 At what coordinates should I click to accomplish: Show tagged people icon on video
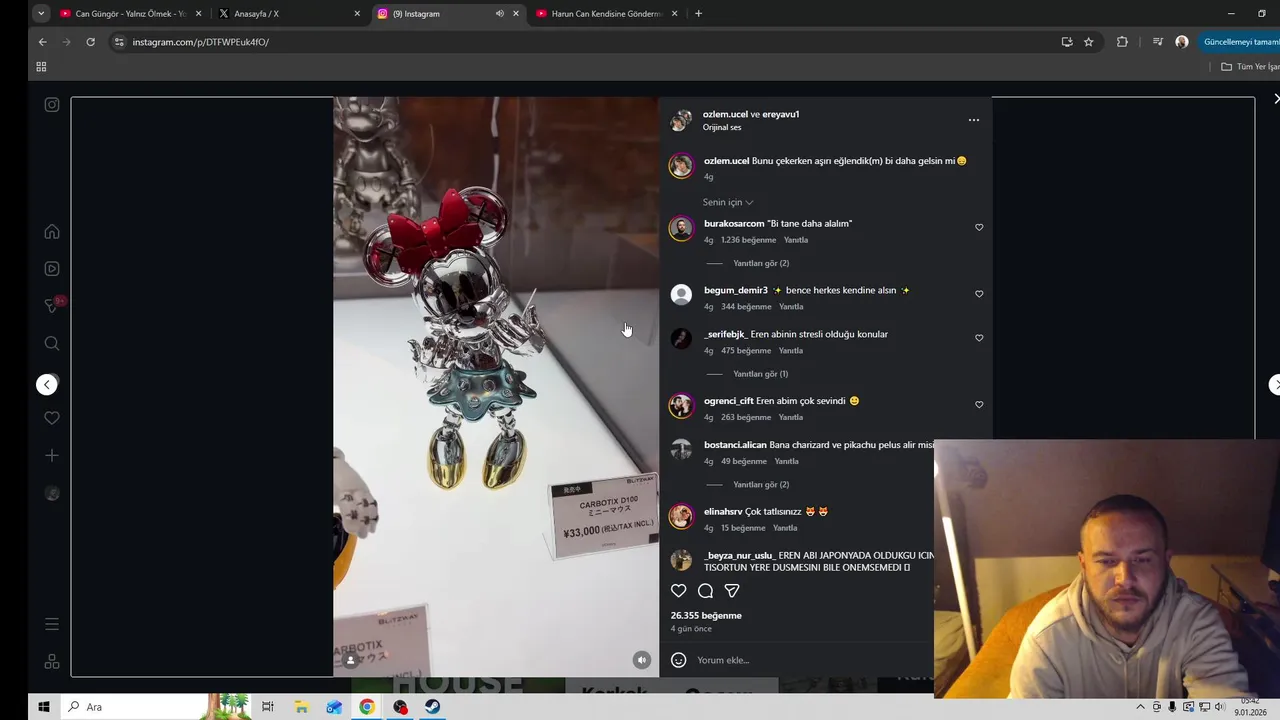click(350, 660)
